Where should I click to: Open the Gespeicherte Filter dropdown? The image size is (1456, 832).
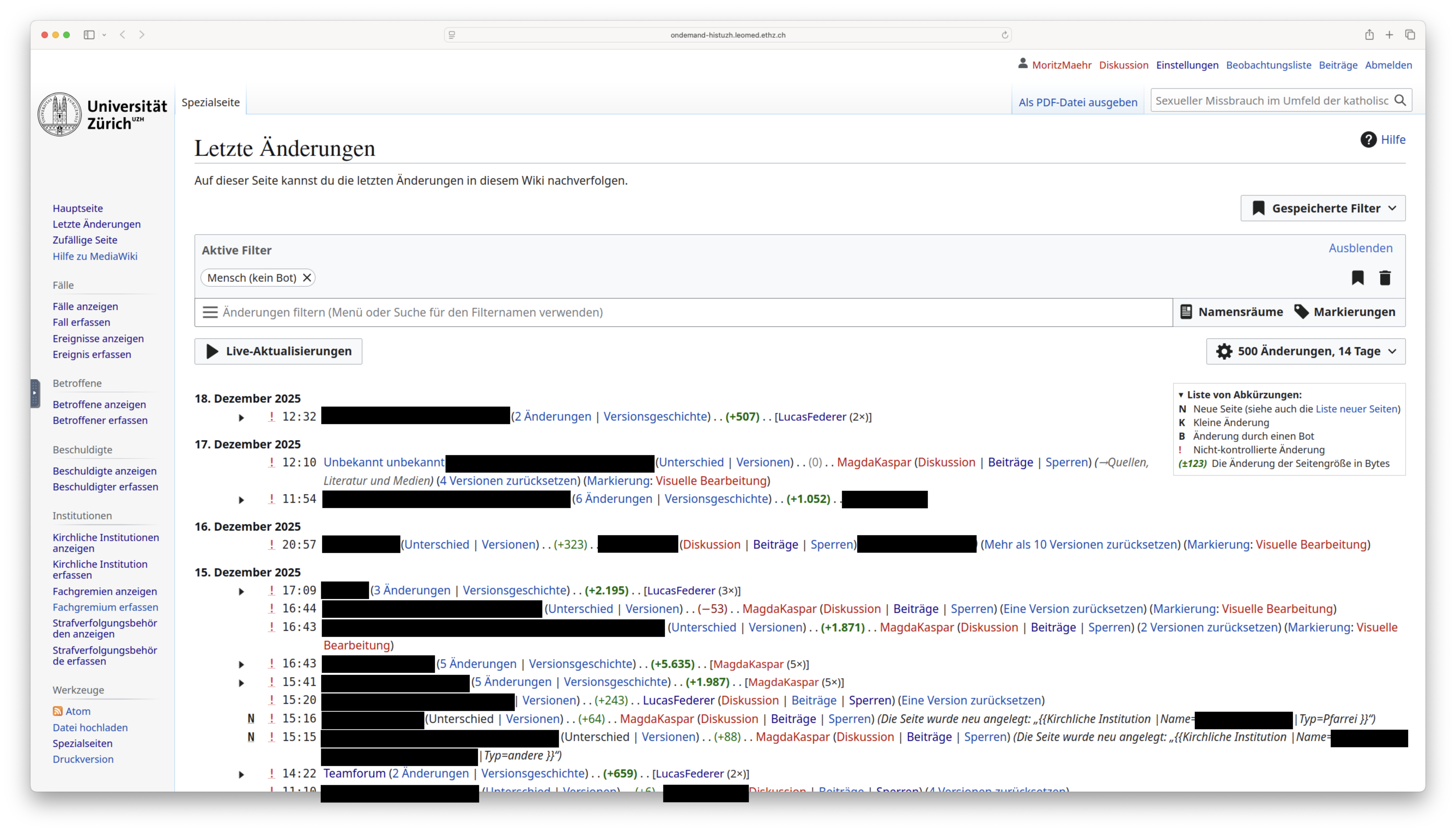coord(1323,208)
